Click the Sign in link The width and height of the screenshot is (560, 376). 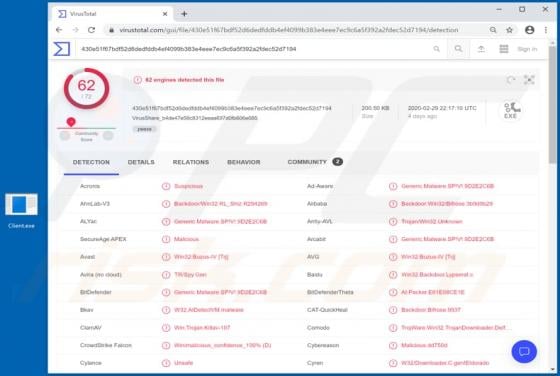tap(527, 49)
